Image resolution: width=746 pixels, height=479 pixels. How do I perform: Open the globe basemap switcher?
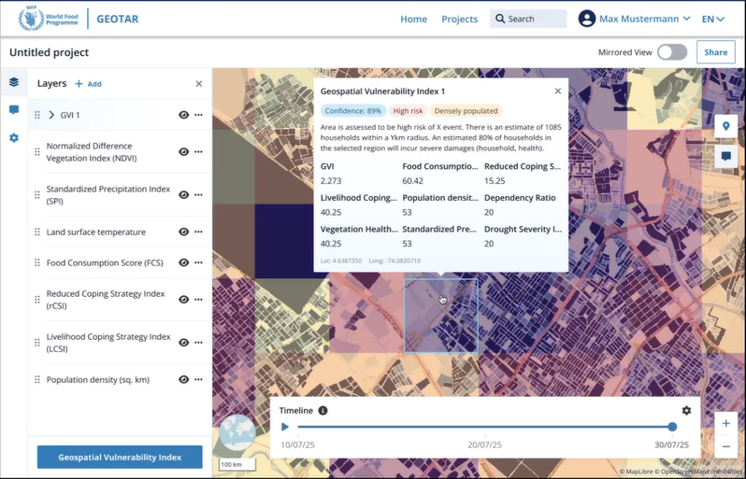click(x=236, y=431)
